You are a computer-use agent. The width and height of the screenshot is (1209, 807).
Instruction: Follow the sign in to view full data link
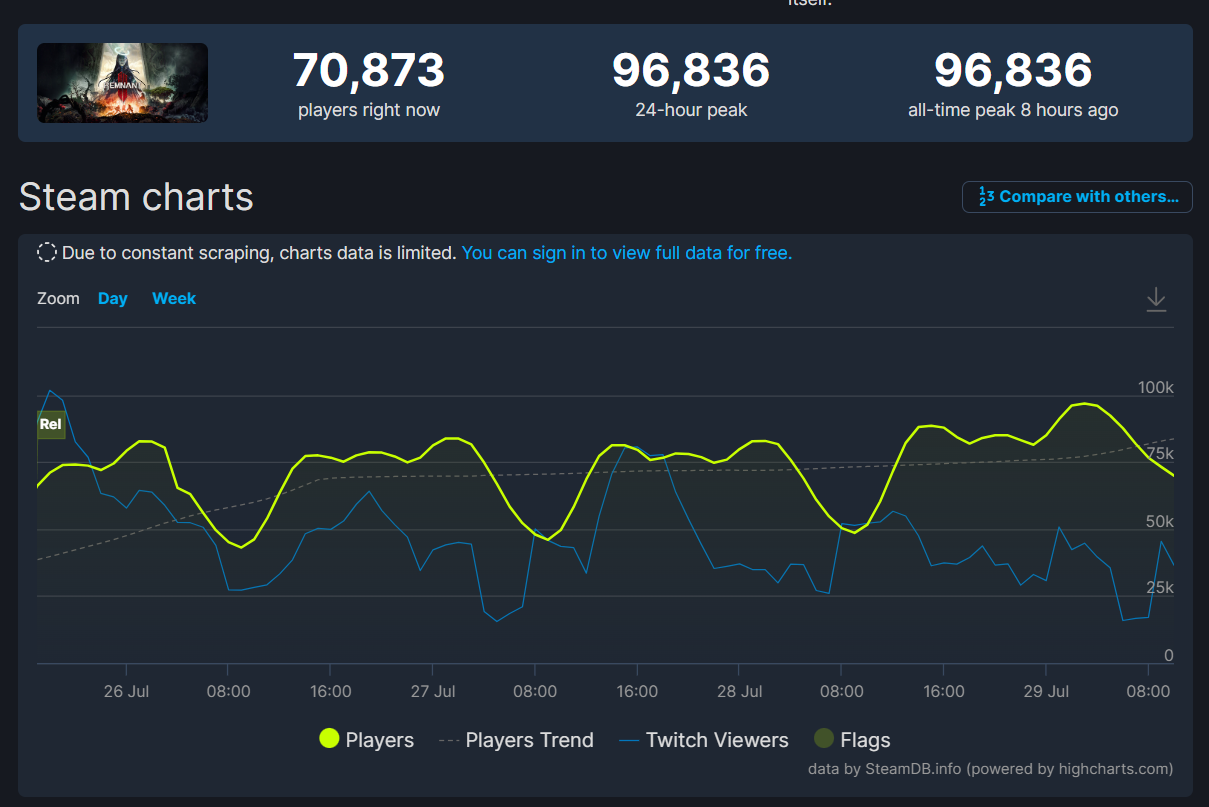tap(626, 253)
